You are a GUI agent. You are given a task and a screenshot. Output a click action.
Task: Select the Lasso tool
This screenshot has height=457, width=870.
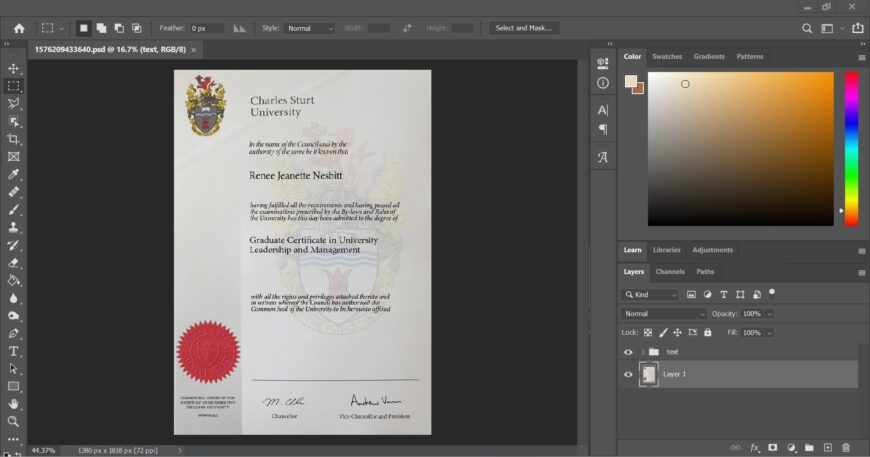tap(13, 104)
